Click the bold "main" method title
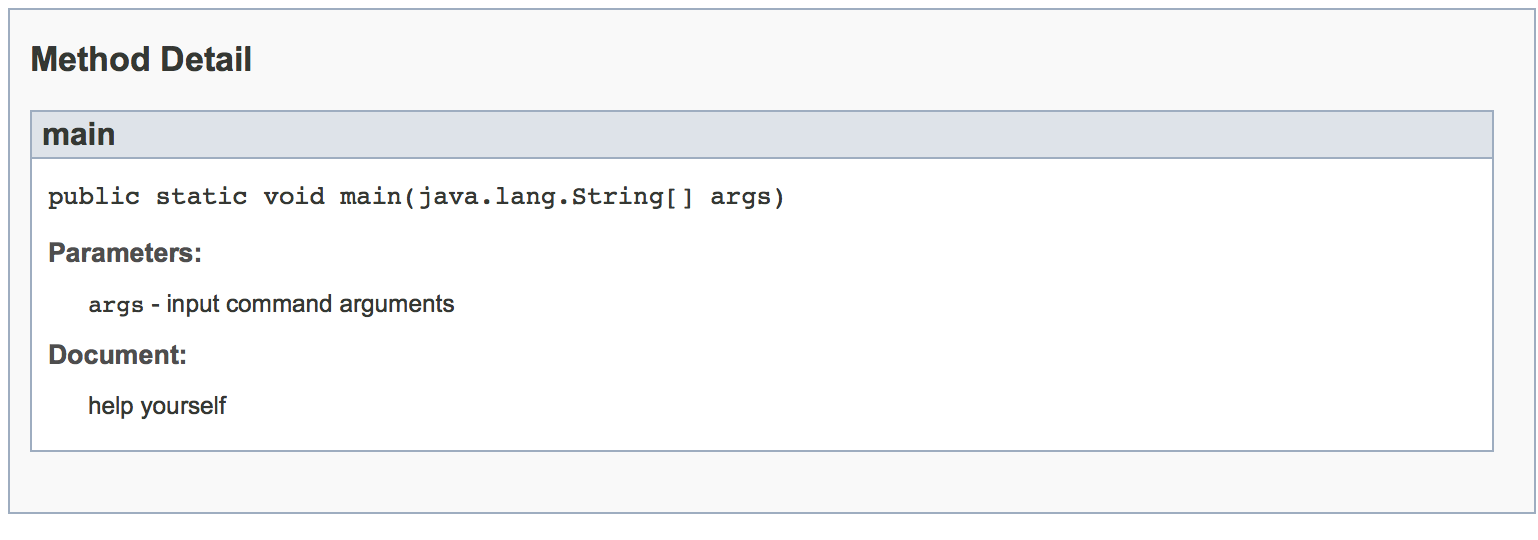Screen dimensions: 1538x540 coord(78,134)
